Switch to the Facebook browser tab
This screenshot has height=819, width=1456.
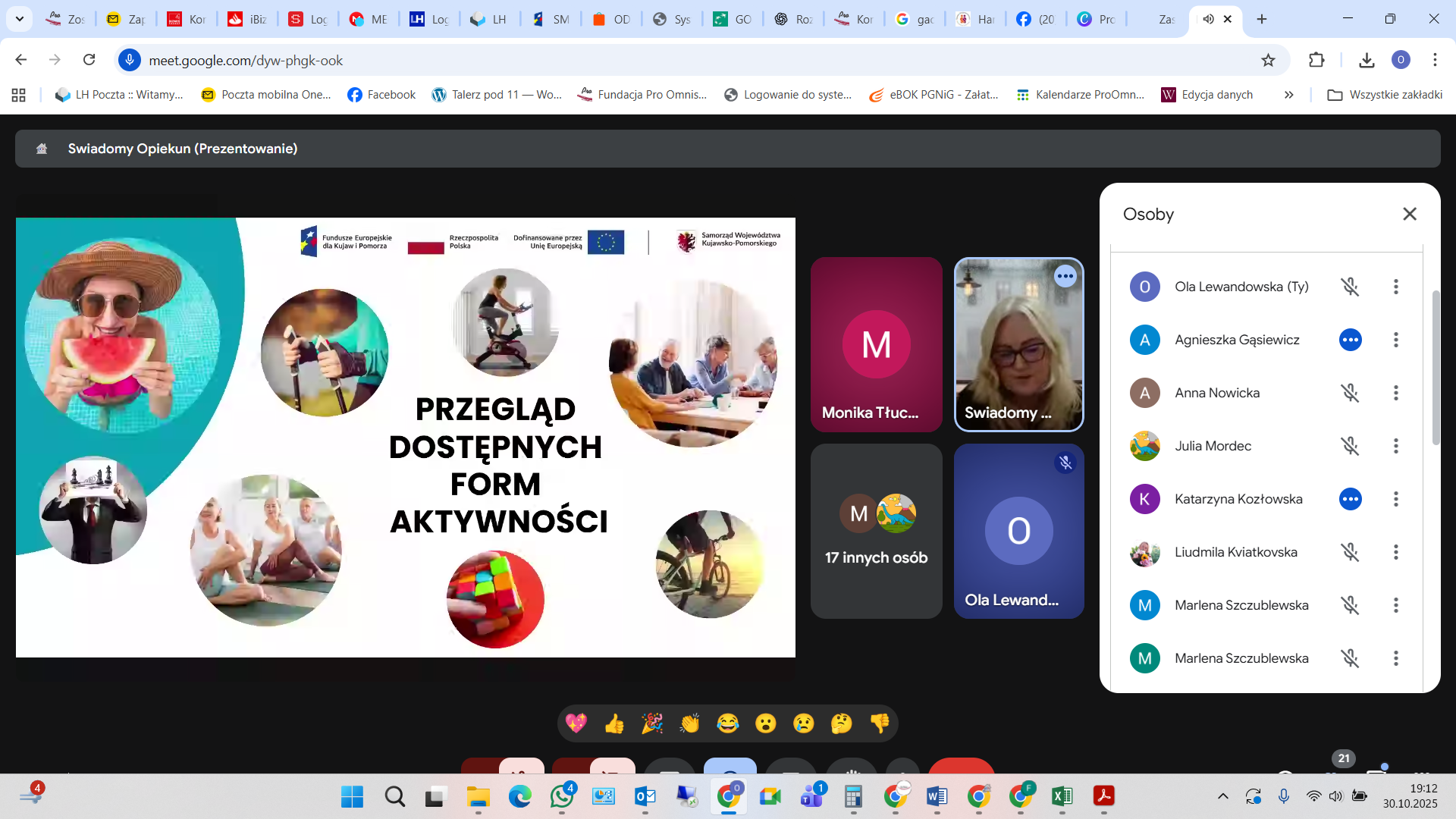[x=1036, y=19]
